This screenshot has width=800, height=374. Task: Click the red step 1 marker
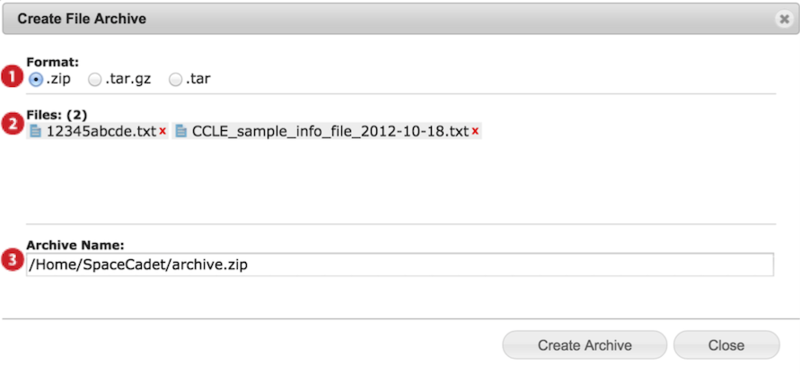[x=12, y=78]
